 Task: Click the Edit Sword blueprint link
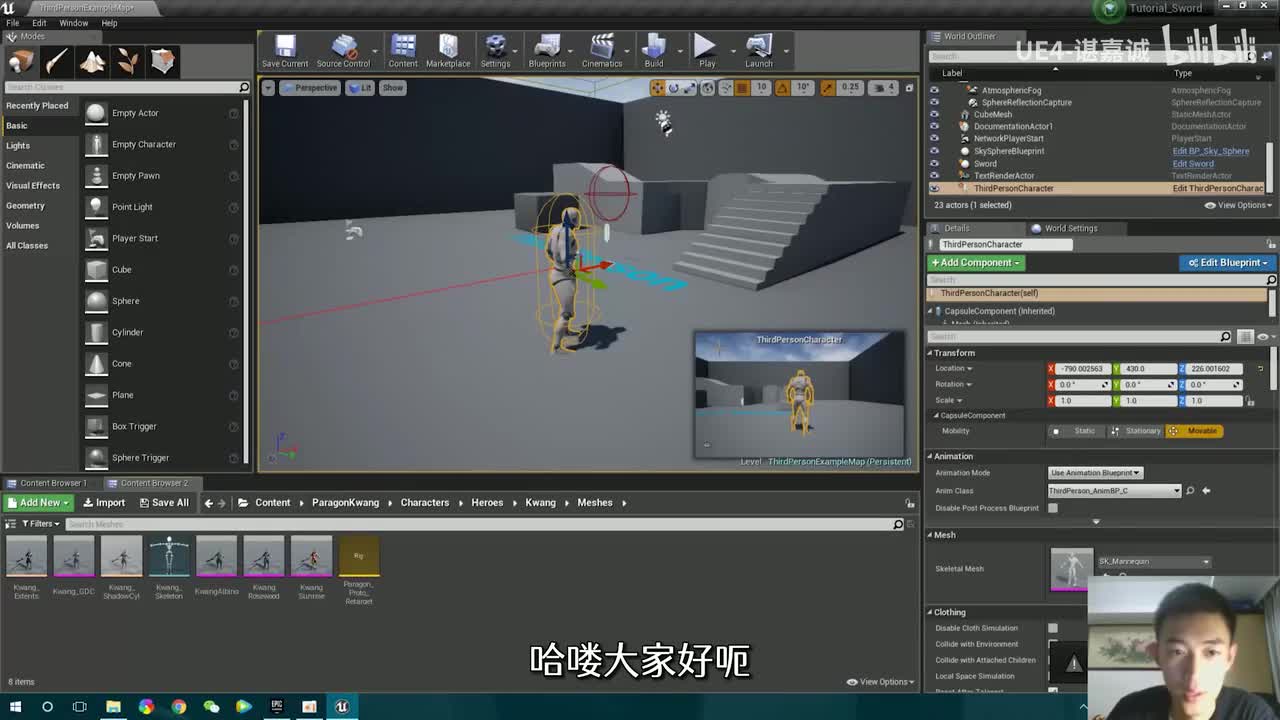point(1192,164)
